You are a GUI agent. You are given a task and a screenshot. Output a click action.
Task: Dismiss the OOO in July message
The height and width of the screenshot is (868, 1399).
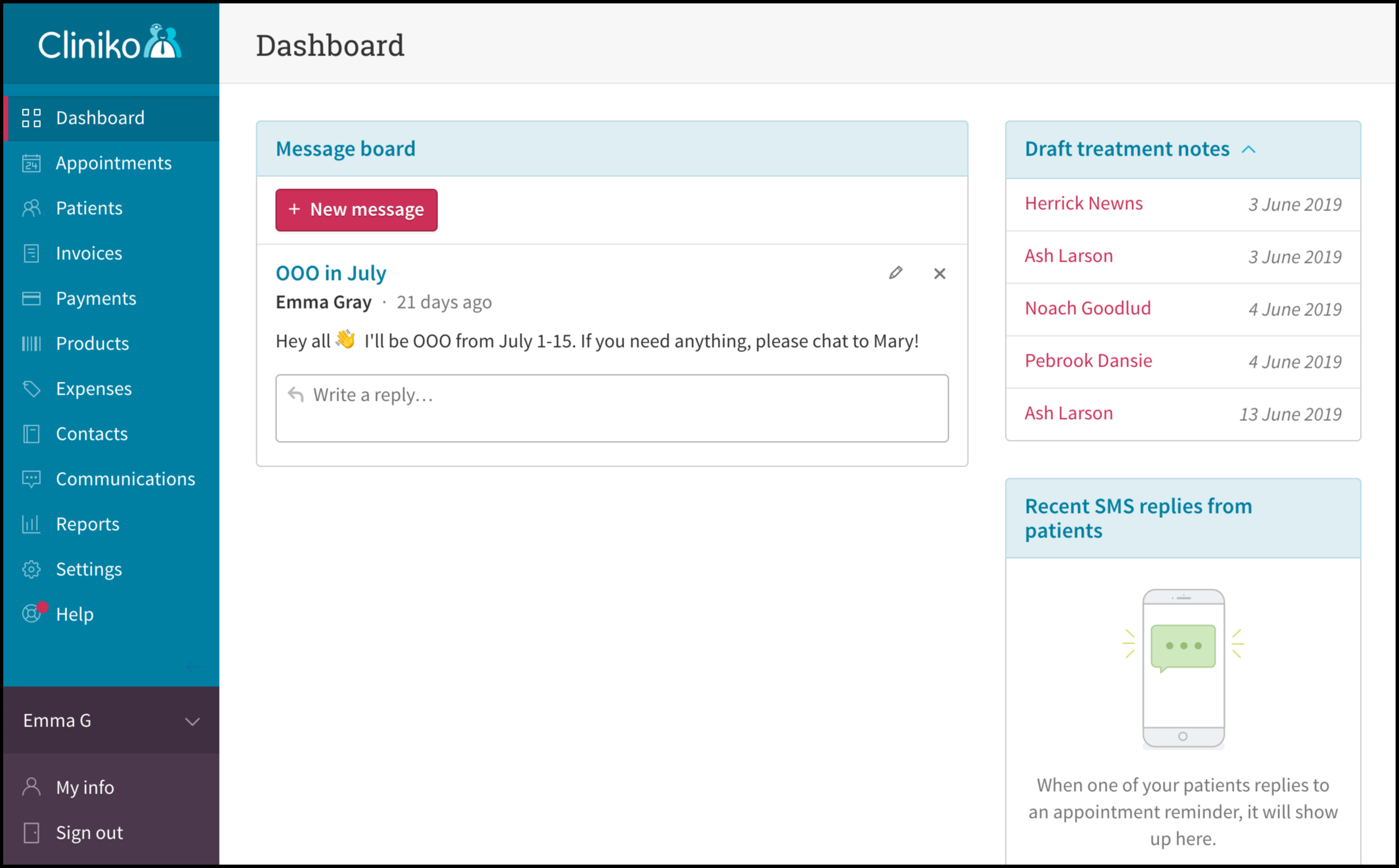click(940, 273)
